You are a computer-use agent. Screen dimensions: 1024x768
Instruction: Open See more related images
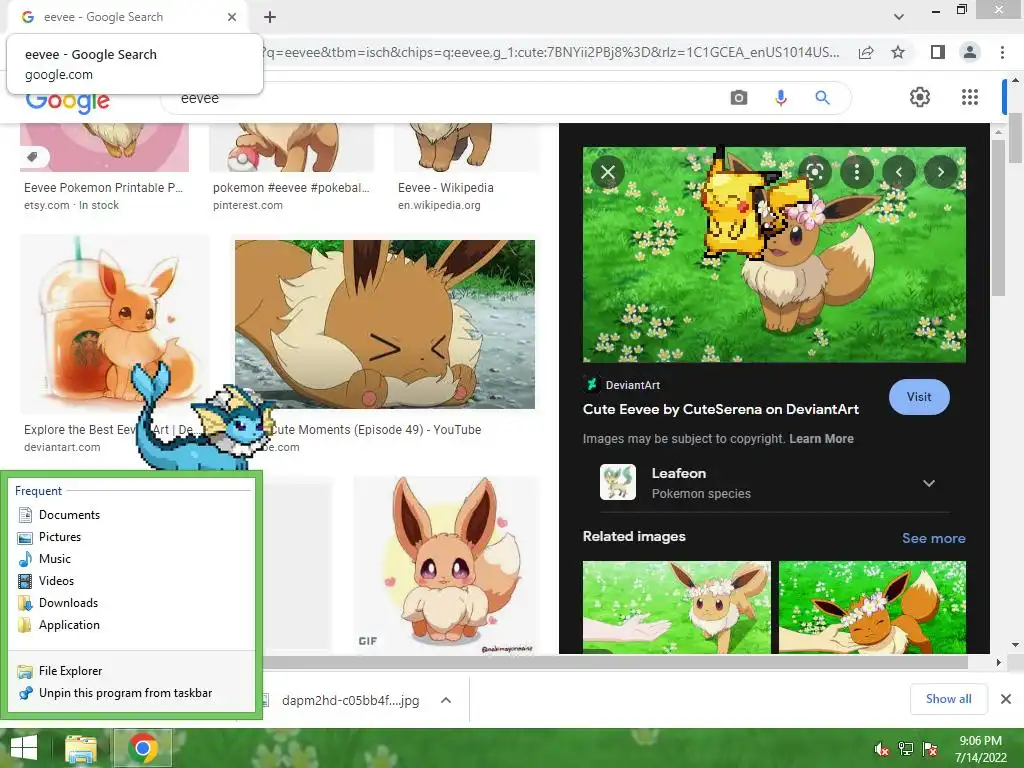tap(933, 538)
